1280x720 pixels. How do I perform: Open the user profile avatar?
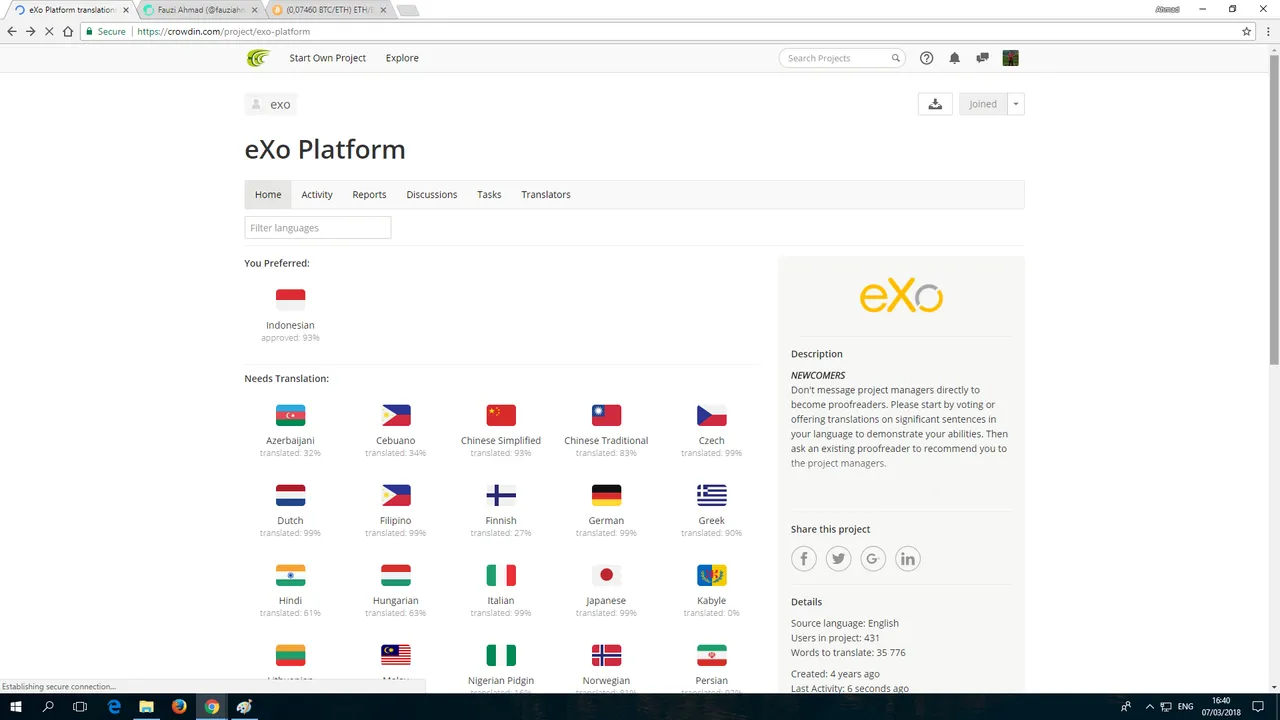point(1010,58)
